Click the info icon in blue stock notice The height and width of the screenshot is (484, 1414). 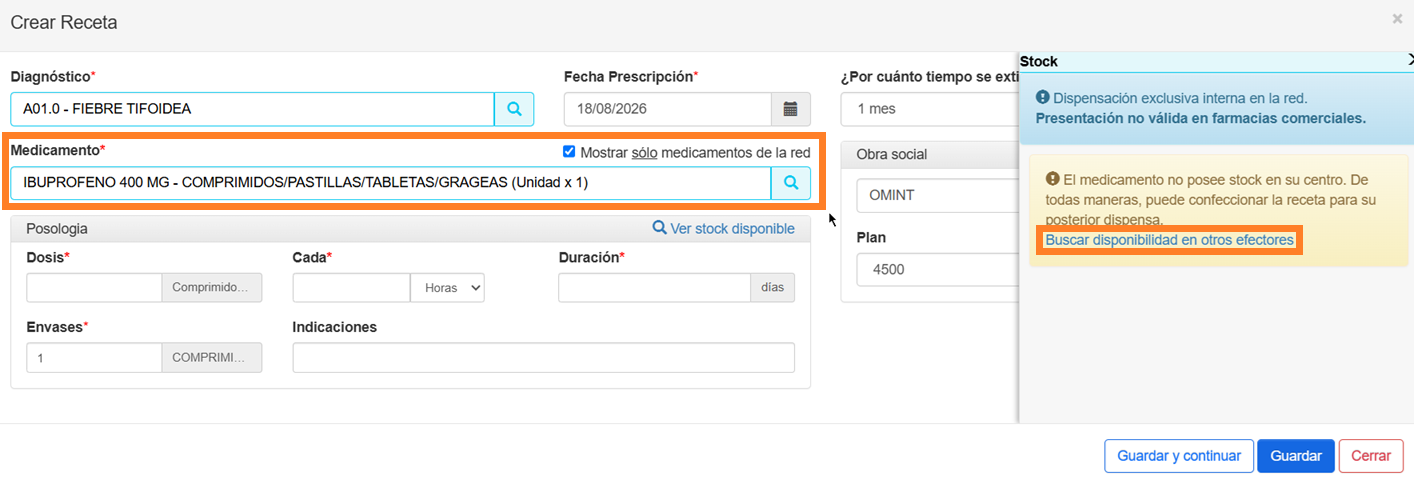pos(1042,98)
